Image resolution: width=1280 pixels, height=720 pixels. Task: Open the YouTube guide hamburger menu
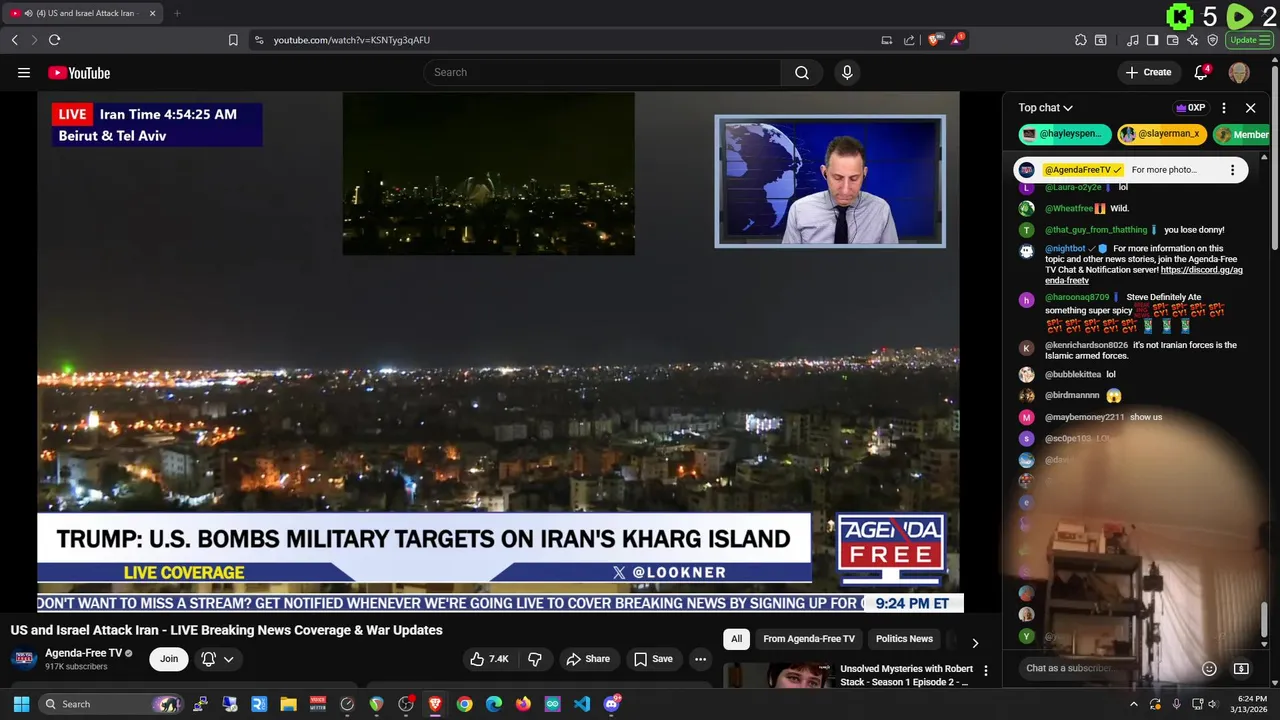[24, 73]
